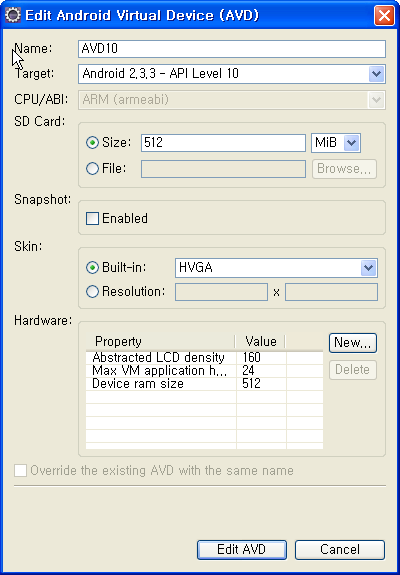Open the HVGA built-in skin dropdown
The width and height of the screenshot is (400, 575).
coord(276,268)
